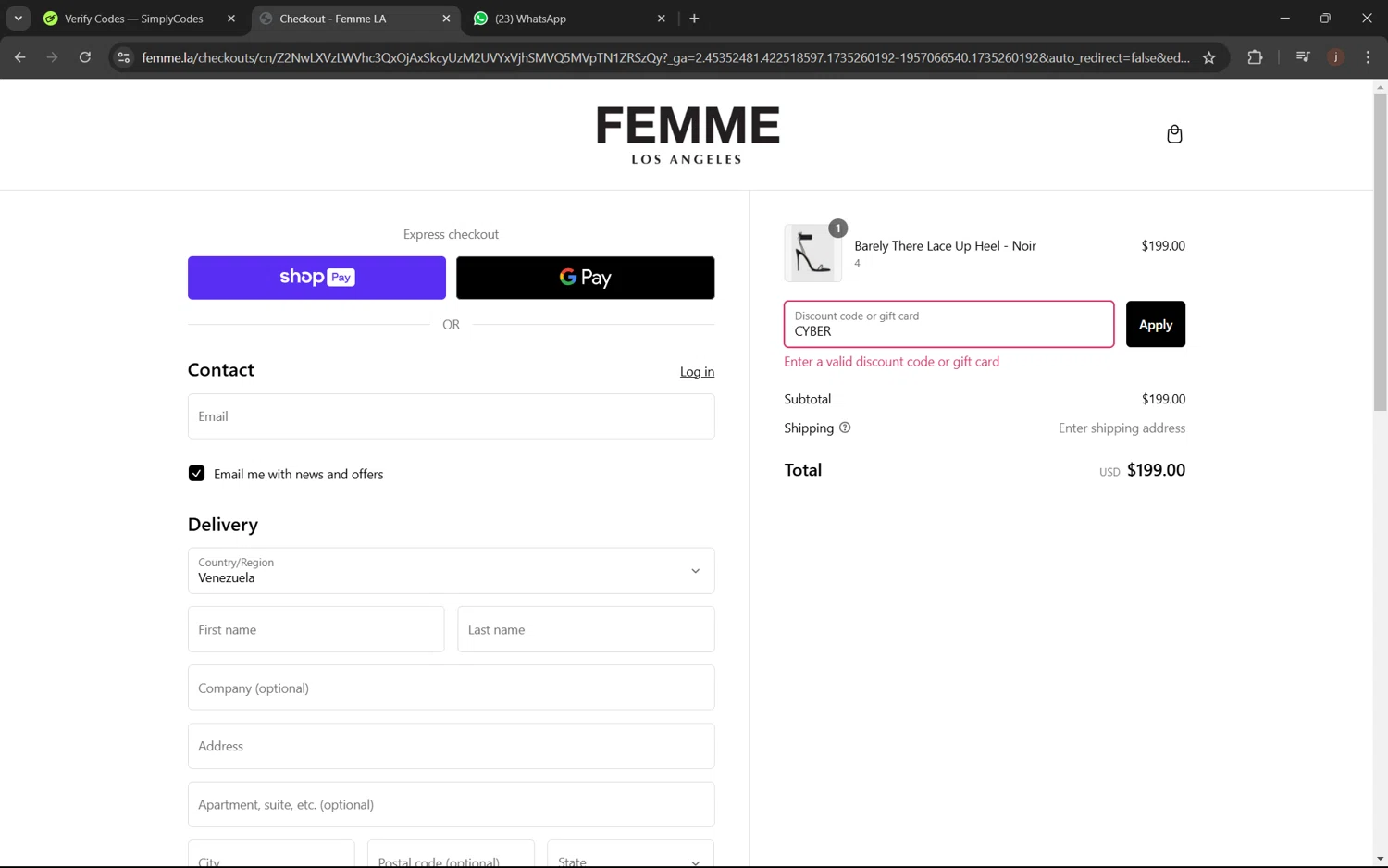
Task: Open a new browser tab
Action: pyautogui.click(x=694, y=19)
